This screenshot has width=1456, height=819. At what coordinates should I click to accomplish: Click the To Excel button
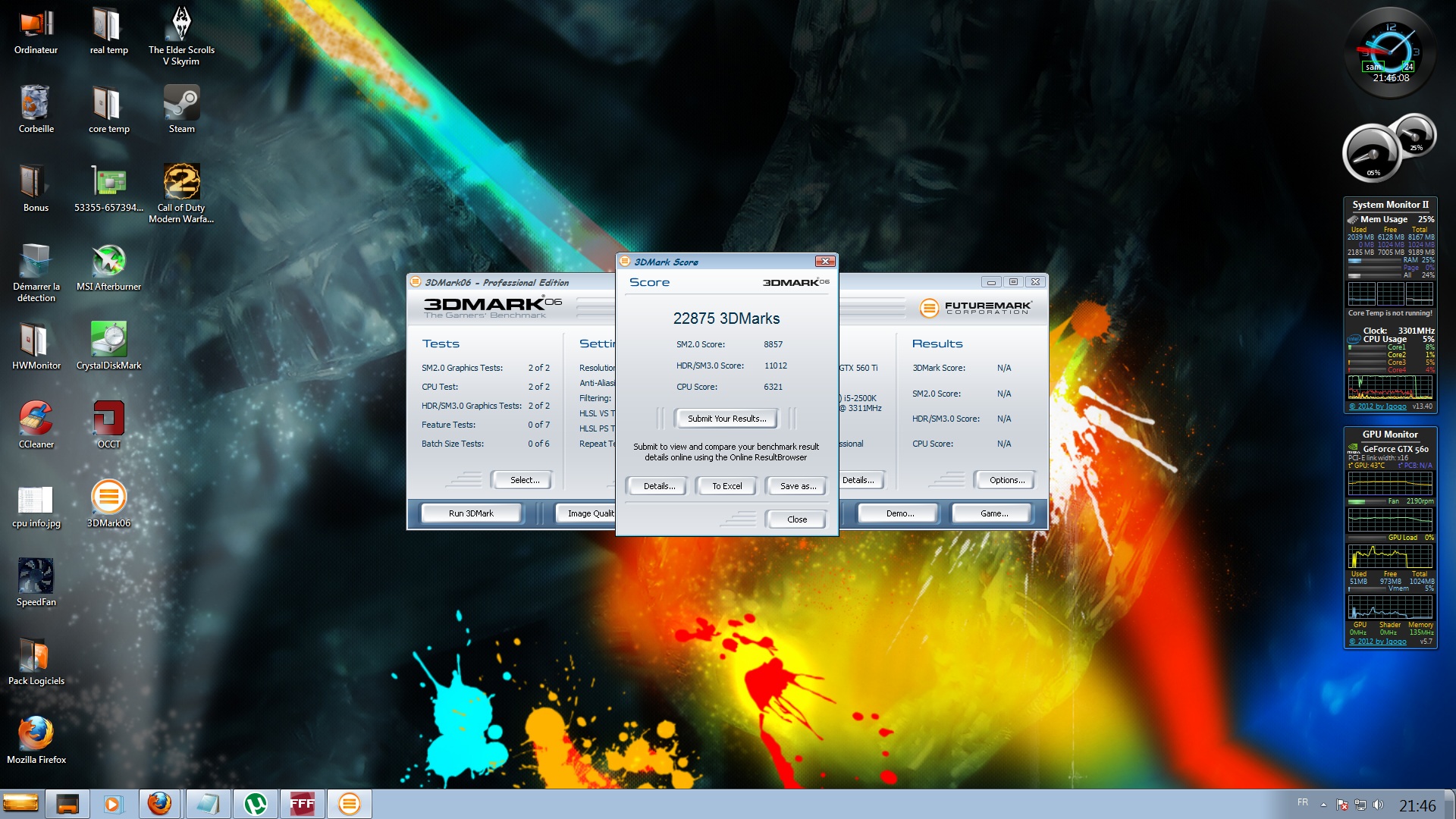[x=726, y=486]
